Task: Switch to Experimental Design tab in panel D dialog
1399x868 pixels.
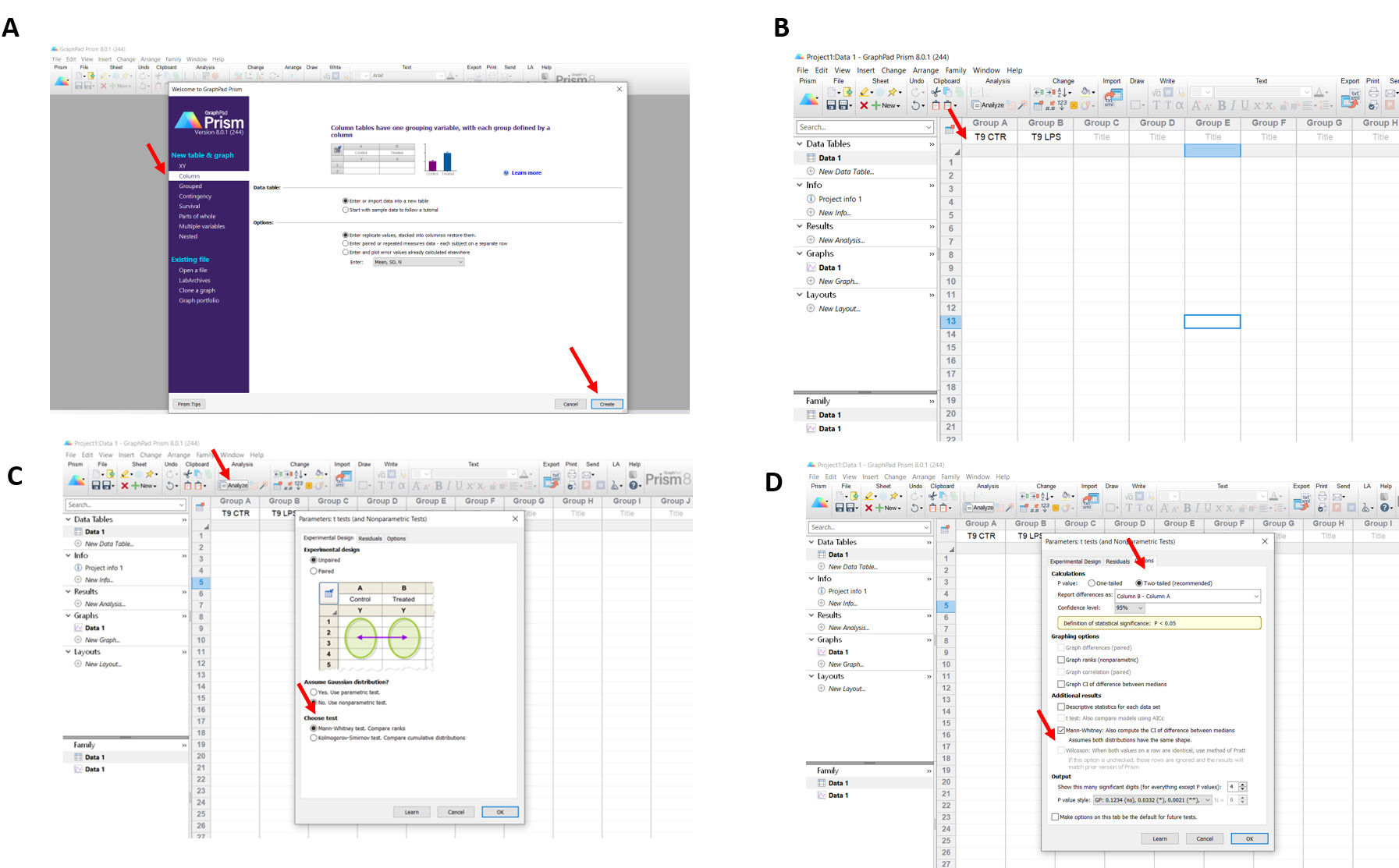Action: tap(1075, 562)
